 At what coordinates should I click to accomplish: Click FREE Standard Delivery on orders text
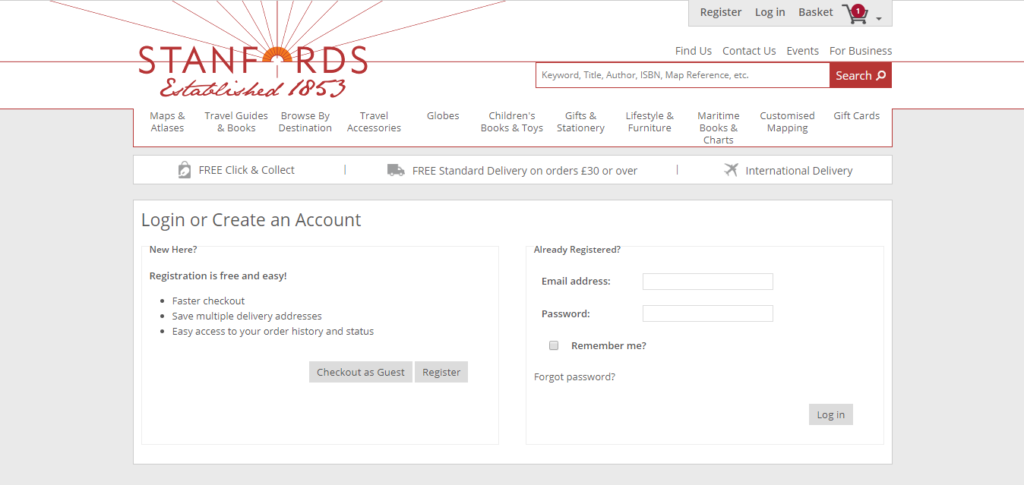(x=524, y=171)
